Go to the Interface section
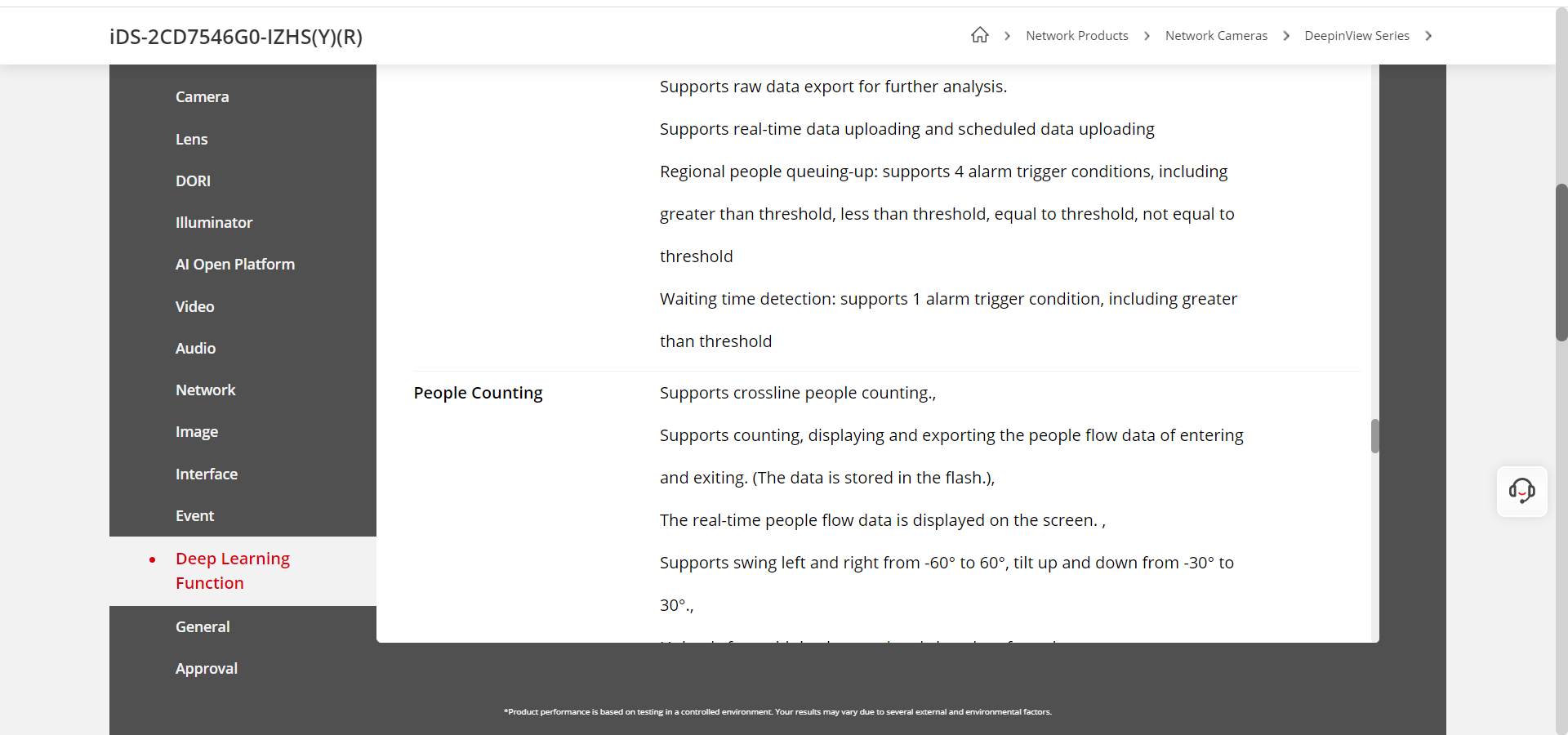The image size is (1568, 735). 206,474
